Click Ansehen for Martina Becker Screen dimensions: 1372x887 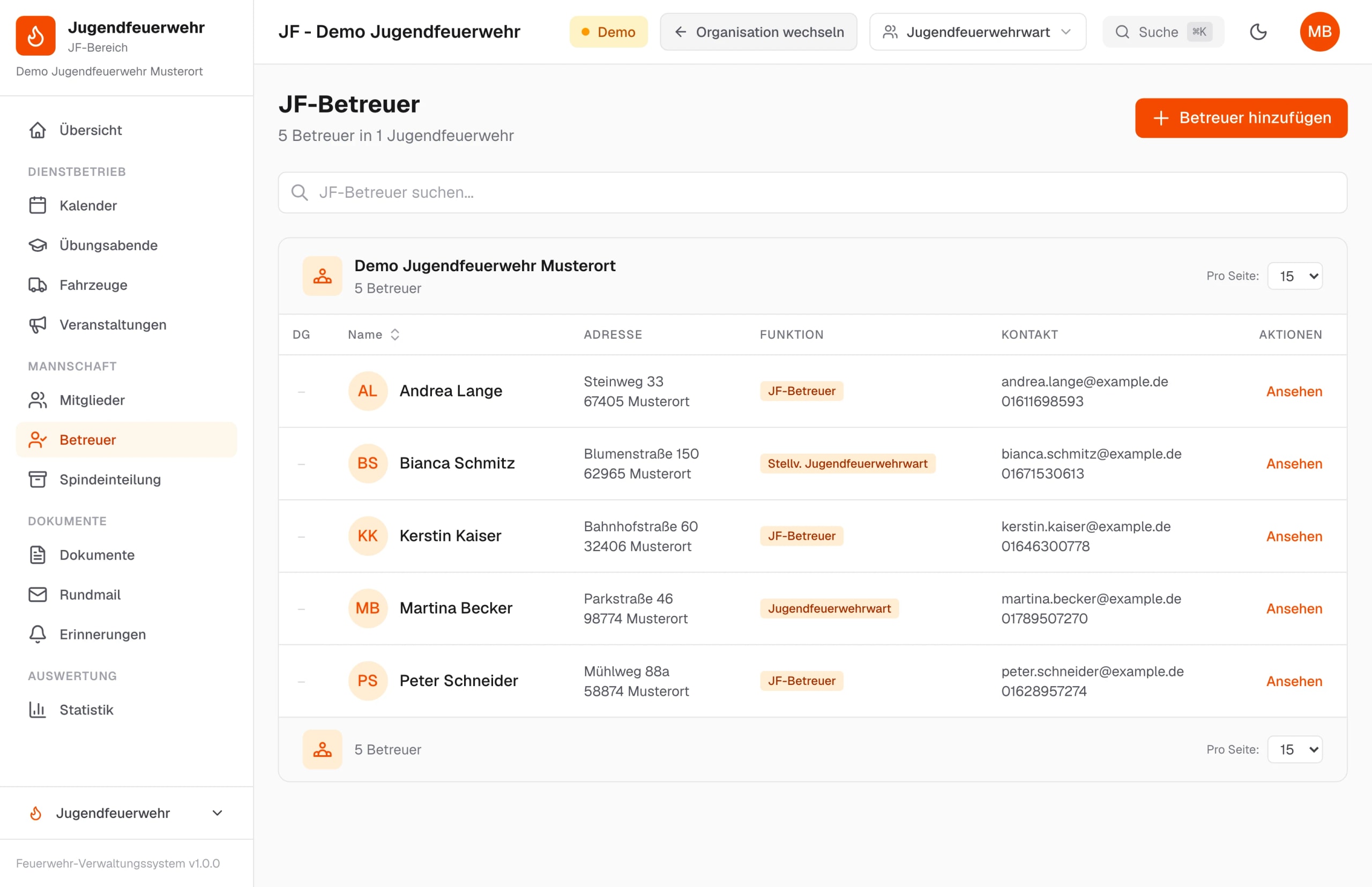(x=1294, y=609)
